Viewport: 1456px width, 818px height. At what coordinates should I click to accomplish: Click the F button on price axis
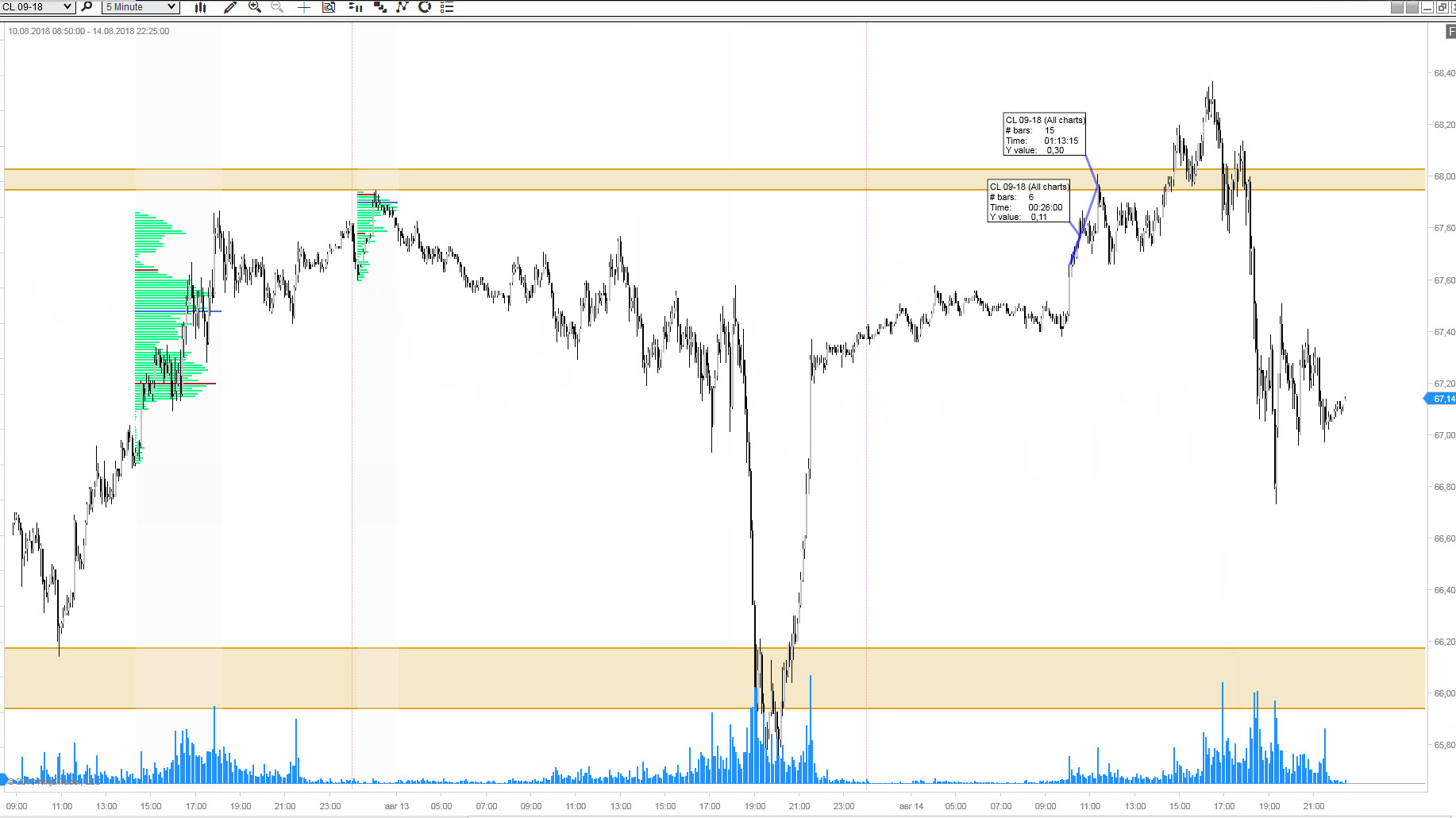[x=1450, y=32]
